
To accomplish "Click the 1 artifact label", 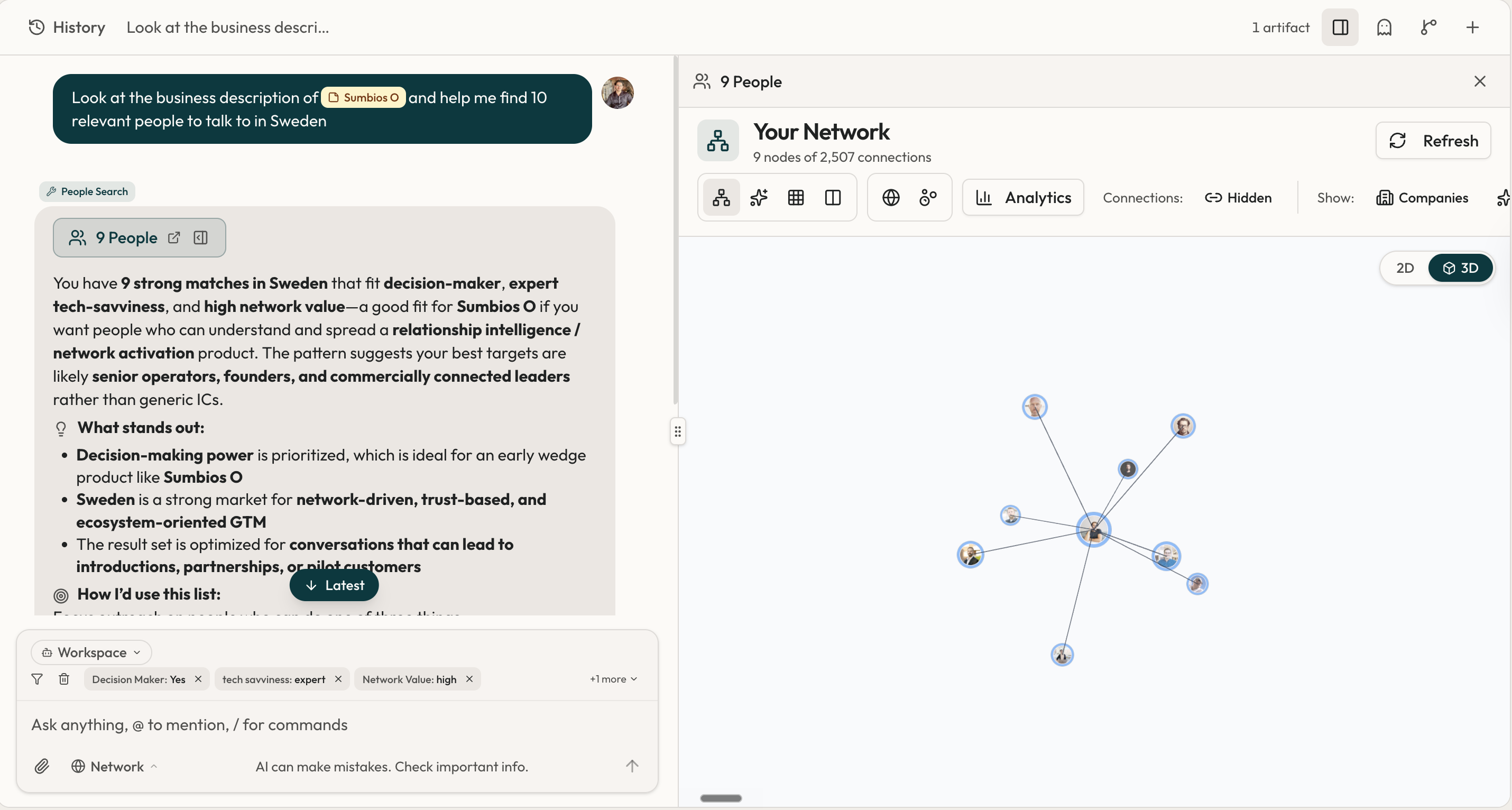I will (1280, 27).
